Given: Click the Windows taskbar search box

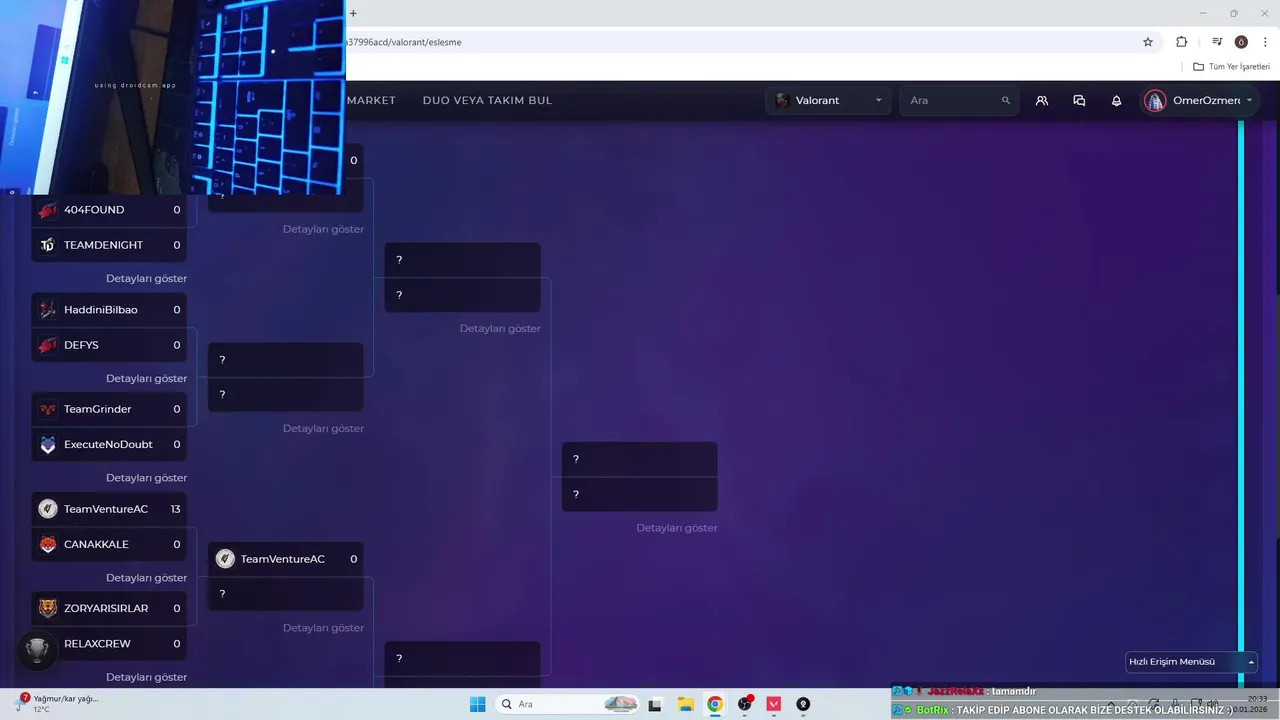Looking at the screenshot, I should pyautogui.click(x=567, y=704).
